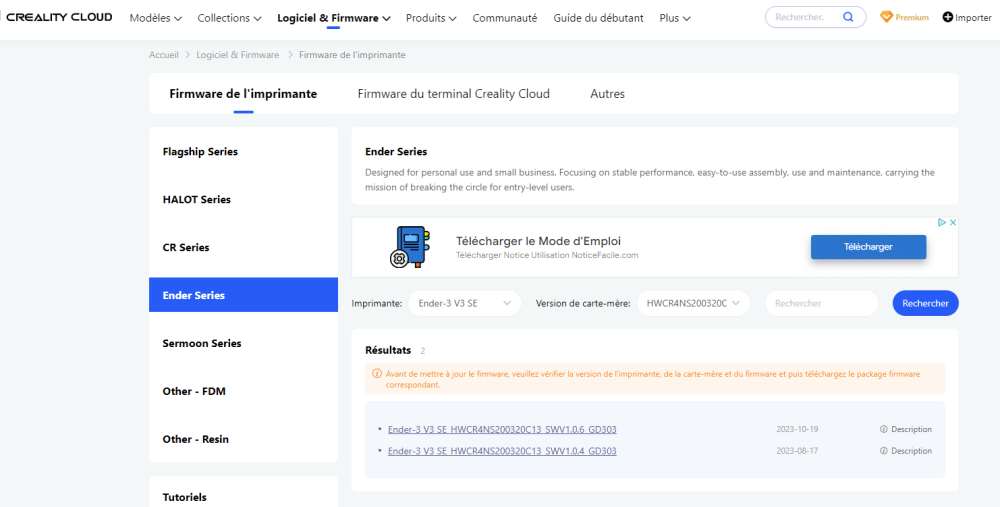Click Télécharger le Mode d'Emploi ad title
Viewport: 1000px width, 507px height.
(538, 241)
